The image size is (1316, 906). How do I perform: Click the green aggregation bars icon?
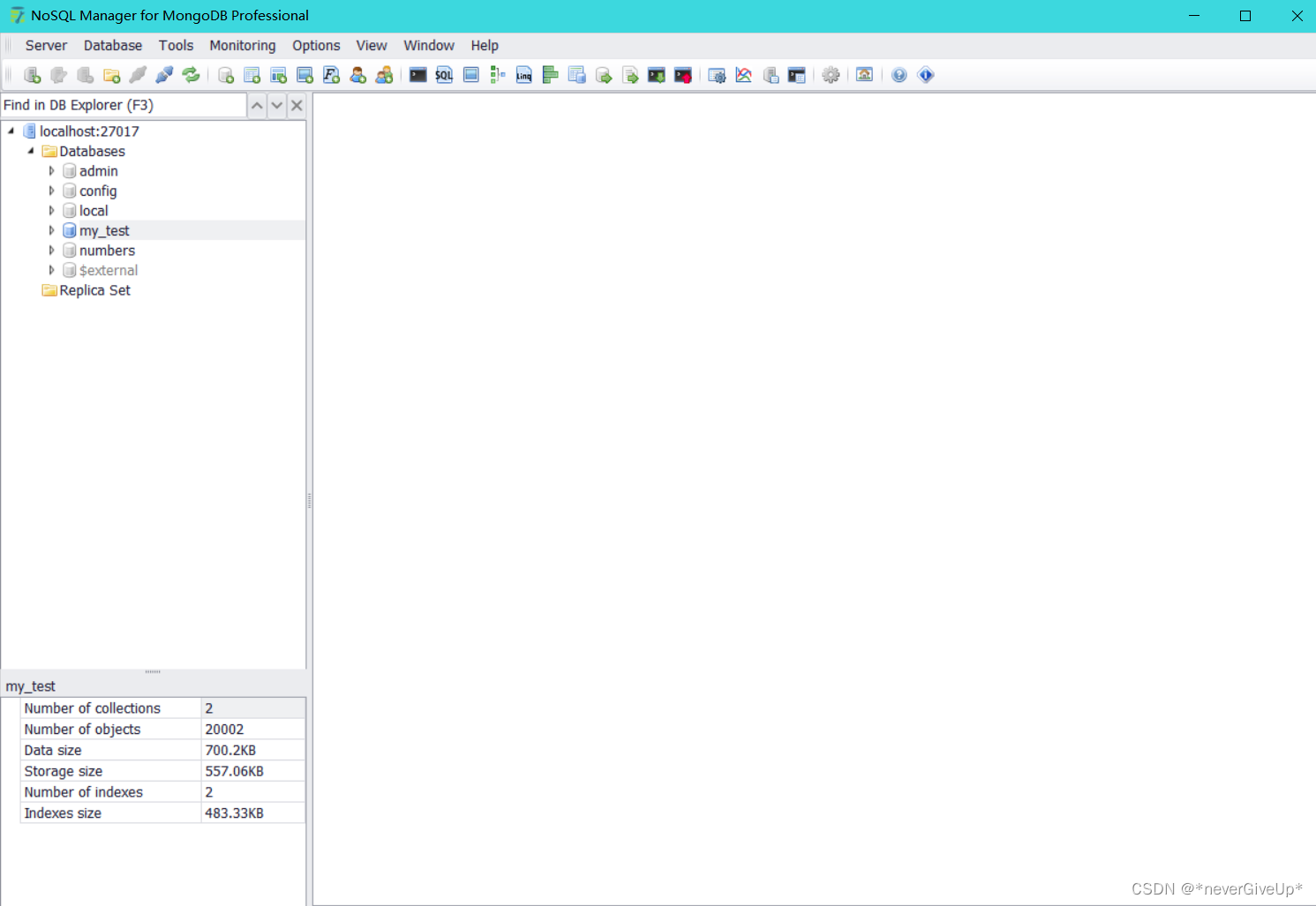[551, 75]
